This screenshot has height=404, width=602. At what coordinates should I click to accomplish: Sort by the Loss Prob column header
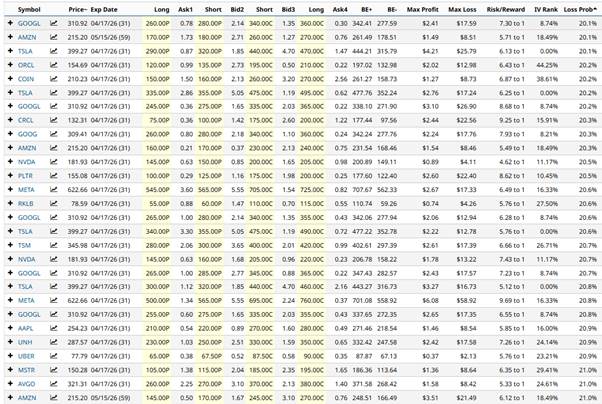pyautogui.click(x=580, y=10)
